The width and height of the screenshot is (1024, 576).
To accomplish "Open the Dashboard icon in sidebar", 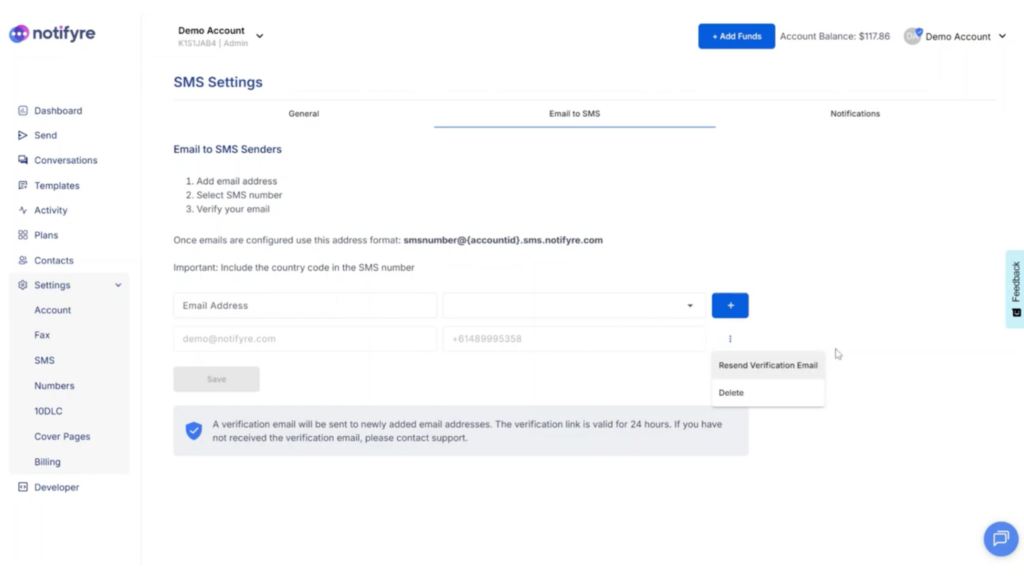I will coord(23,110).
